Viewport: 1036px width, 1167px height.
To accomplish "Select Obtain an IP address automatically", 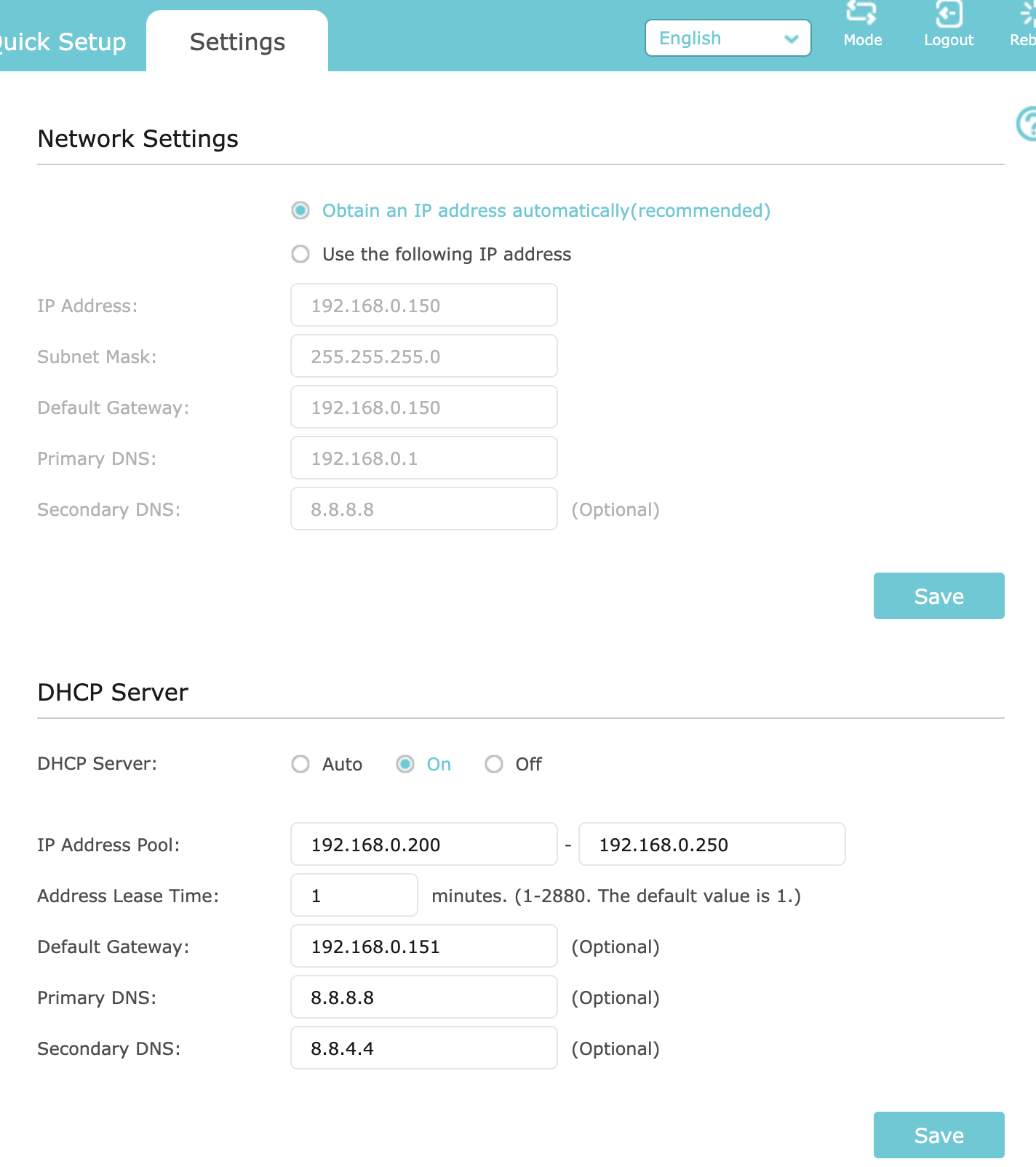I will pos(300,211).
